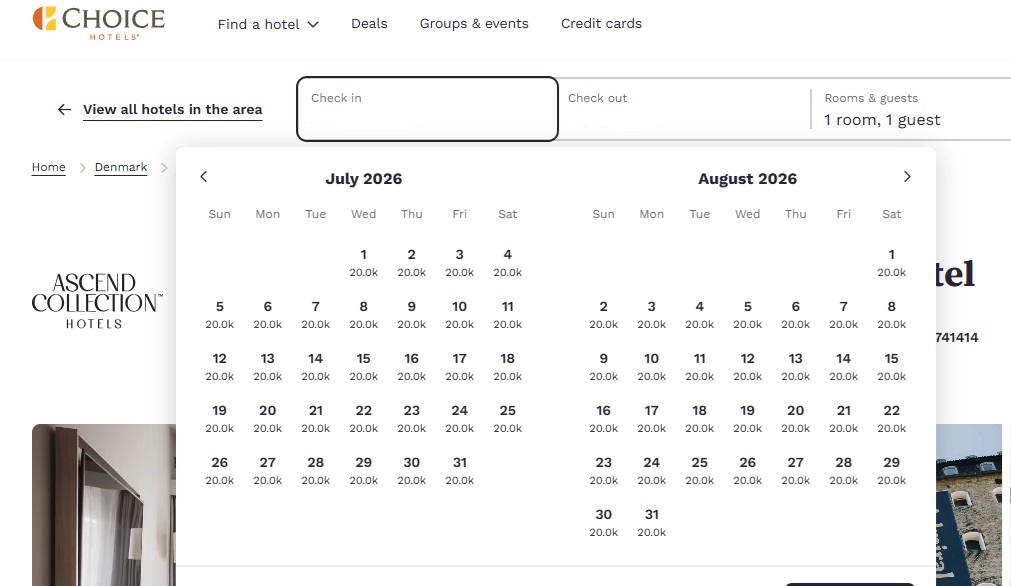Screen dimensions: 1011x586
Task: Select August 14, 2026
Action: [843, 367]
